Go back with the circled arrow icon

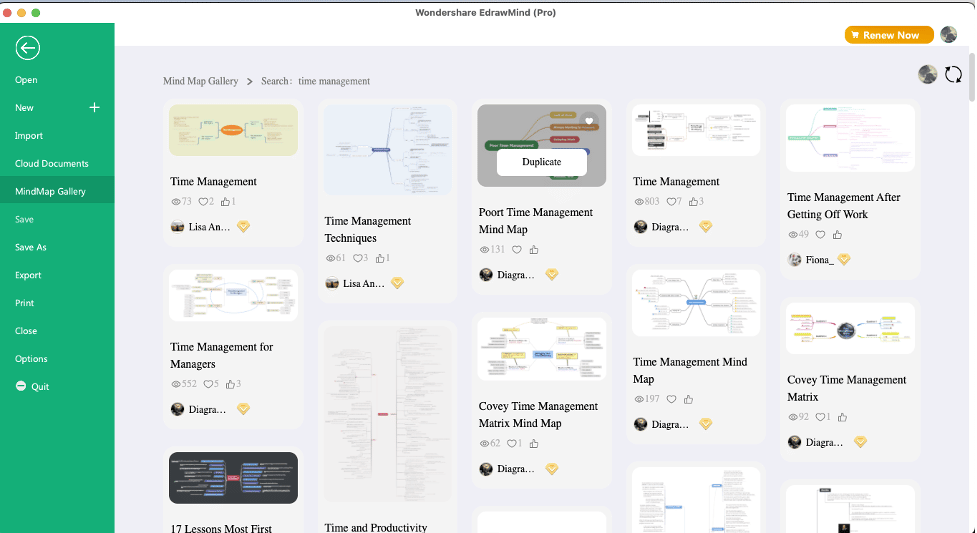pos(27,48)
